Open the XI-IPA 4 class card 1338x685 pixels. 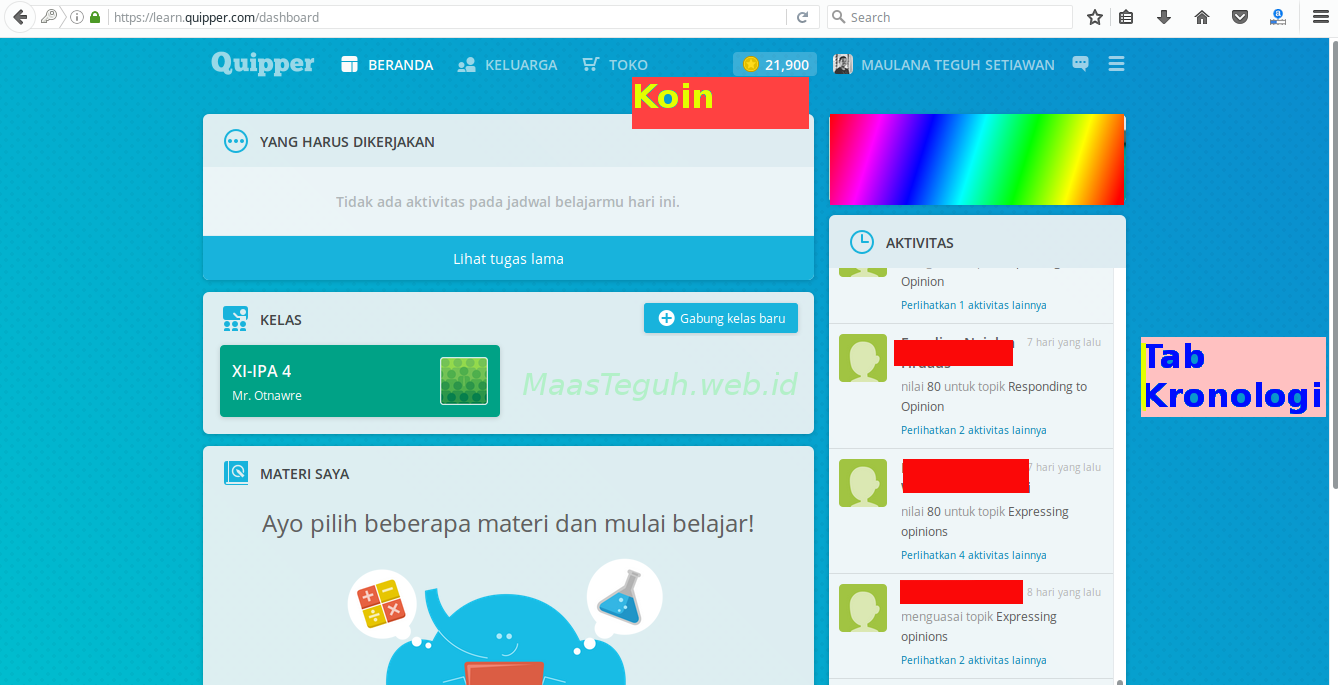(360, 381)
